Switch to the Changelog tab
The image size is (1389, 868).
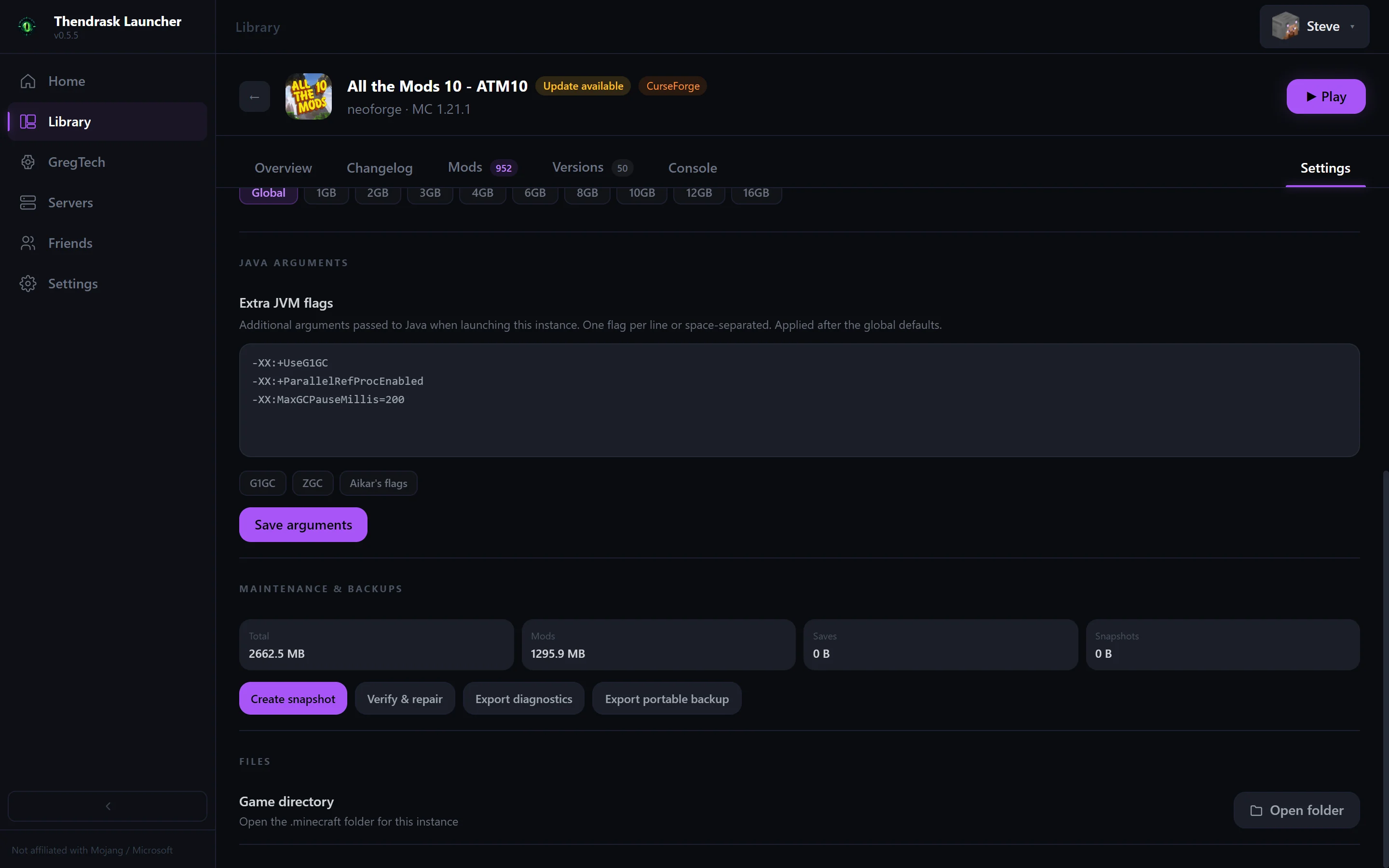(x=380, y=168)
